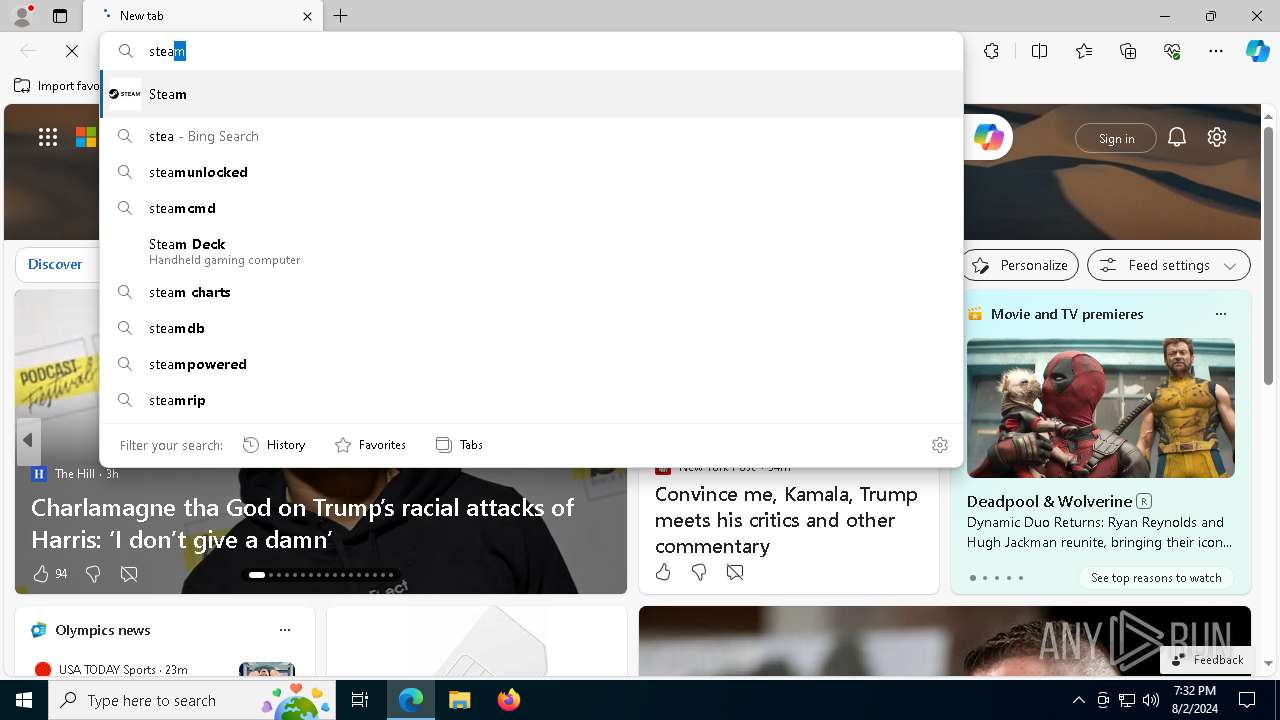Choose the steamcmd suggestion
1280x720 pixels.
(x=531, y=208)
